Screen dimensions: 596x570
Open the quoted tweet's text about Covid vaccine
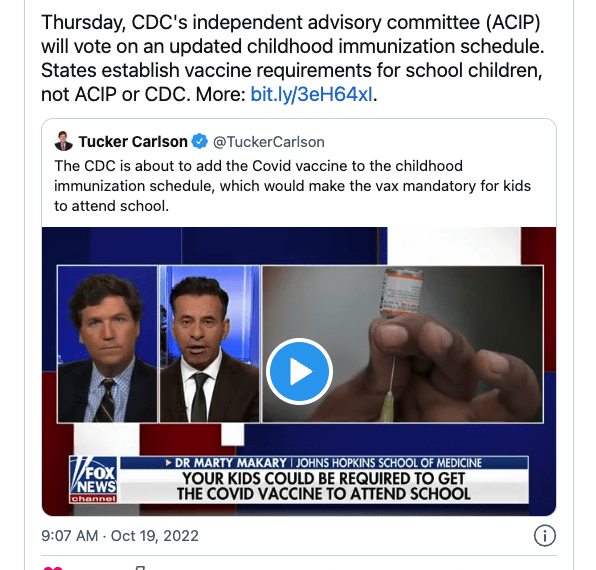pos(292,186)
